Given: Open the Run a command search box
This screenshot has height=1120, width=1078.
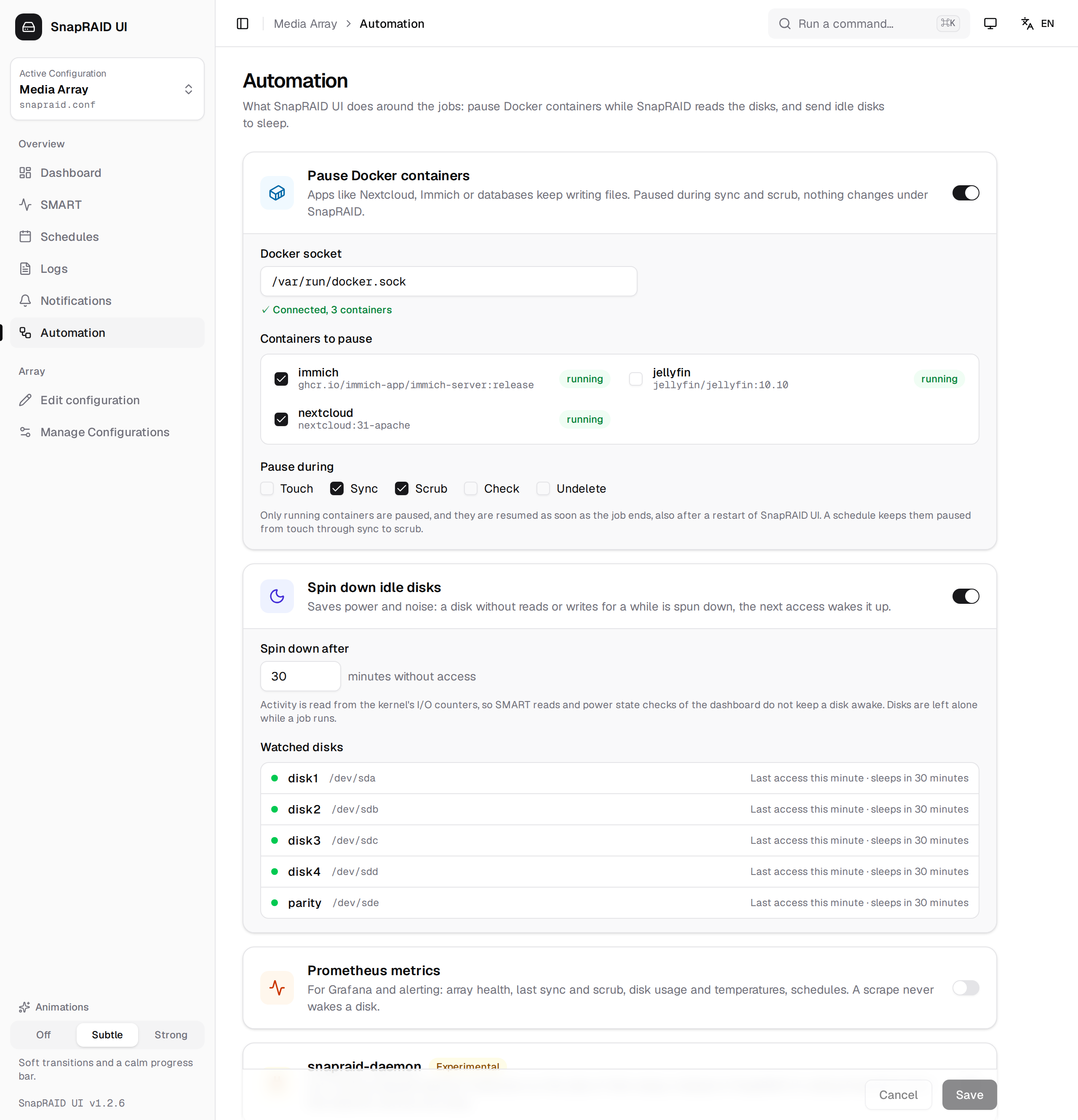Looking at the screenshot, I should (x=869, y=24).
